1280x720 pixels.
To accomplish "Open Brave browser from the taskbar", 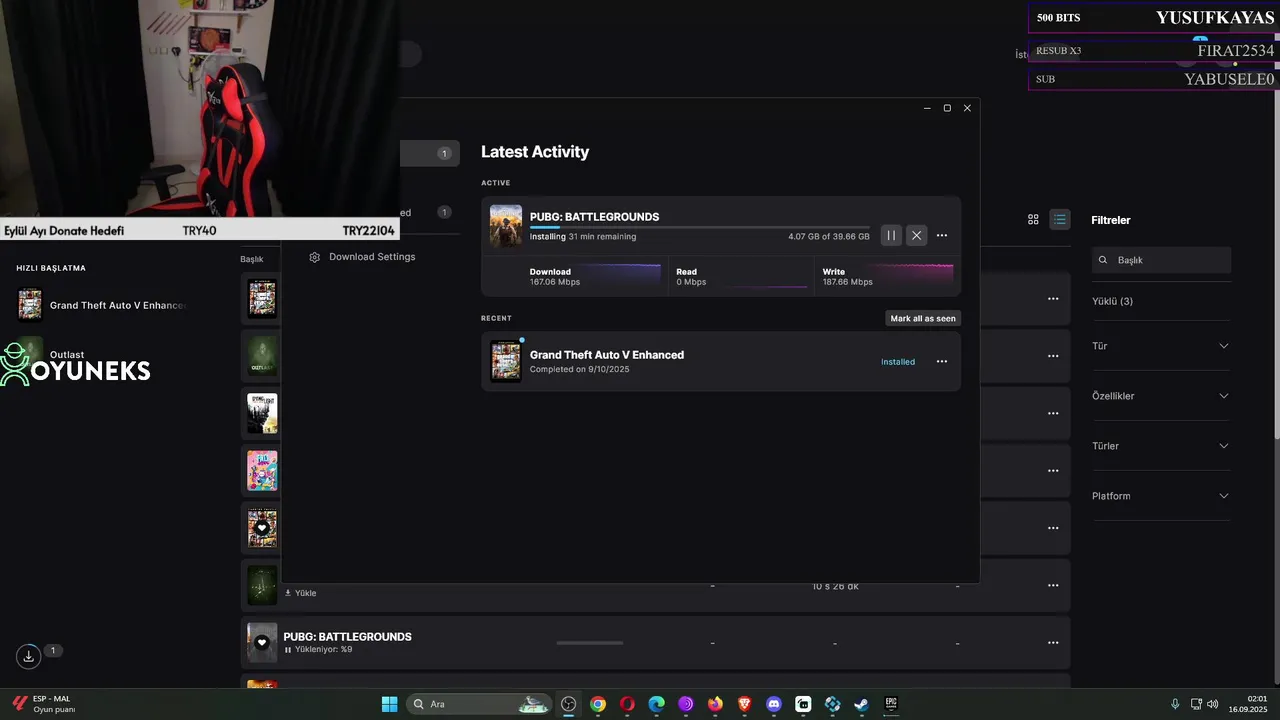I will tap(744, 704).
